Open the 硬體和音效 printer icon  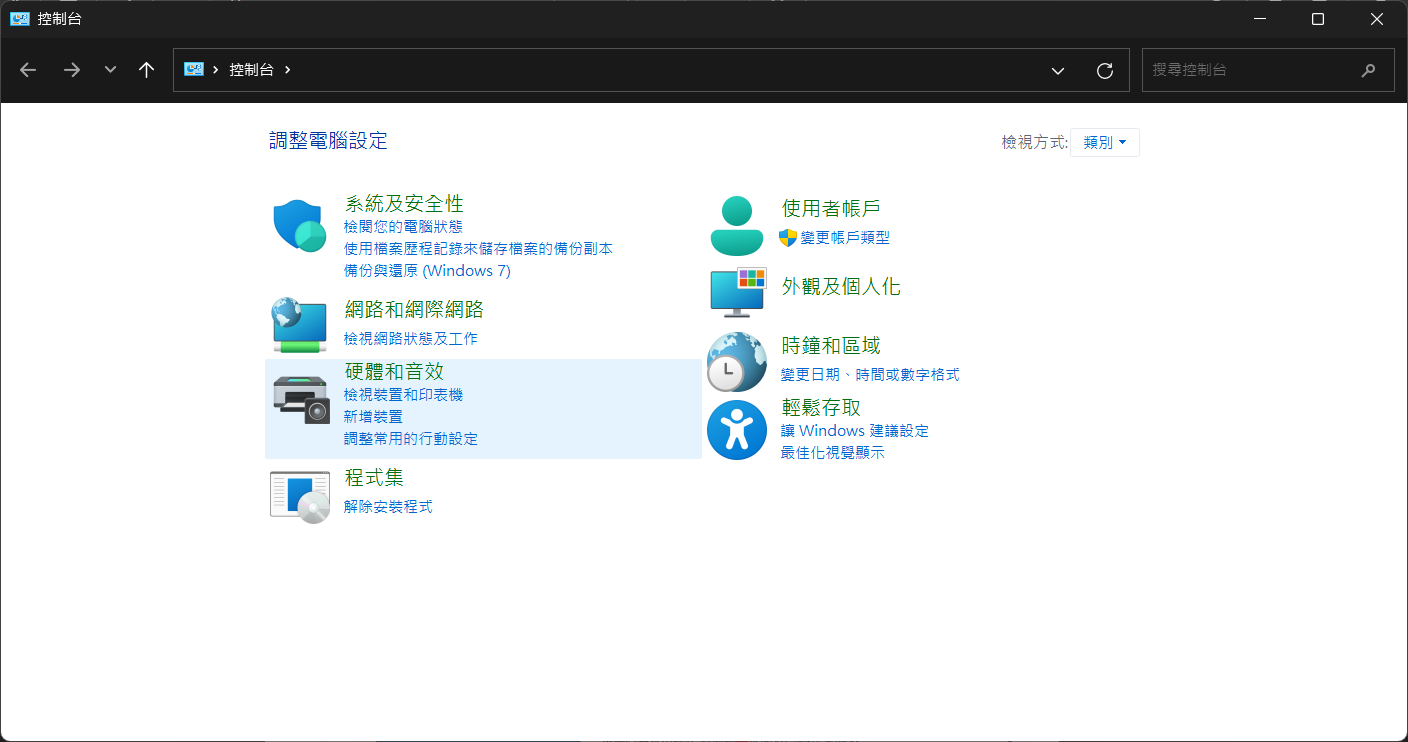301,399
